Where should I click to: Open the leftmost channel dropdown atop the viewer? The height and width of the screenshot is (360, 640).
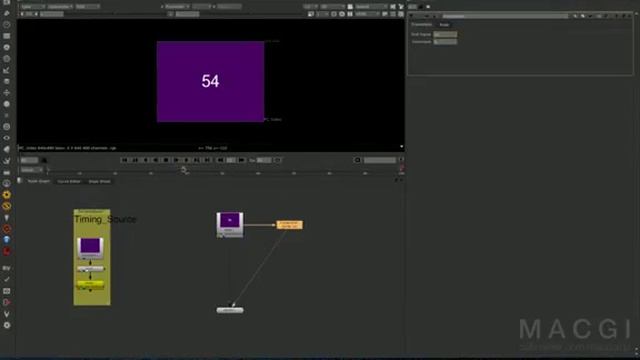[x=32, y=7]
